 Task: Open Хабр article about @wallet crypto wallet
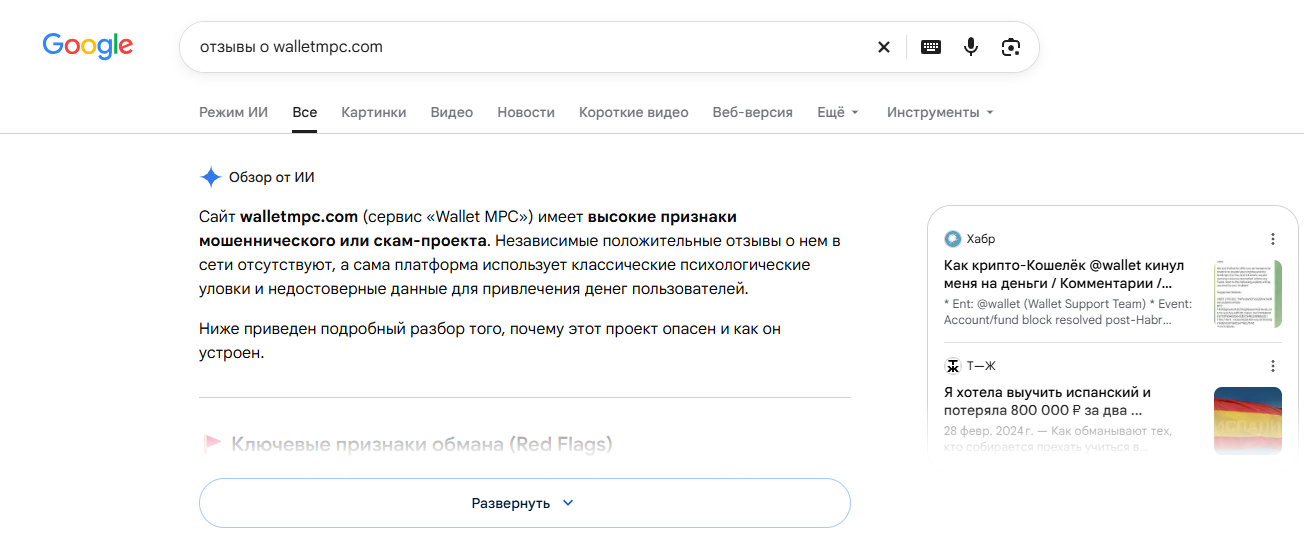coord(1064,274)
